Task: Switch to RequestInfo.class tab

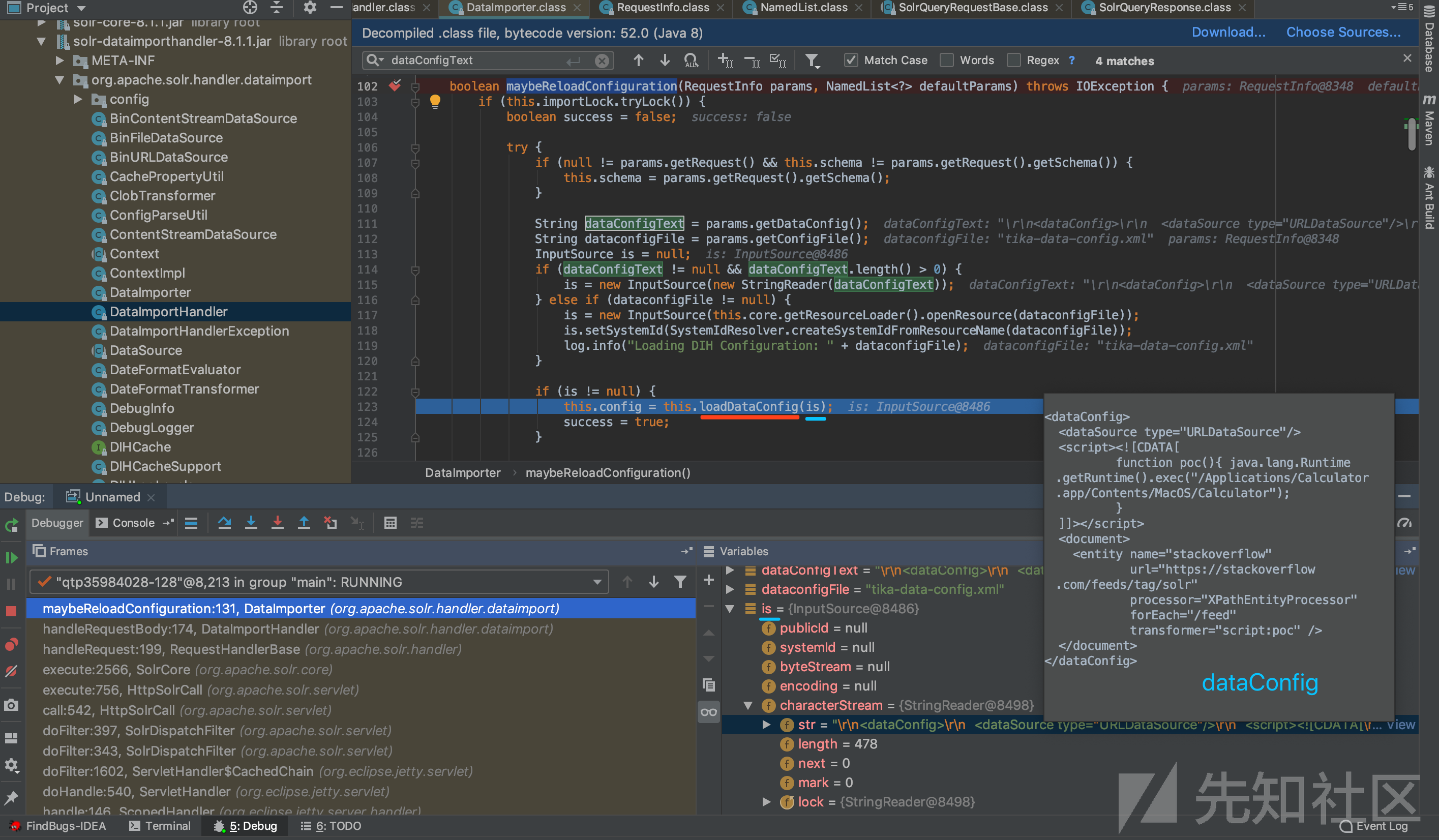Action: point(663,8)
